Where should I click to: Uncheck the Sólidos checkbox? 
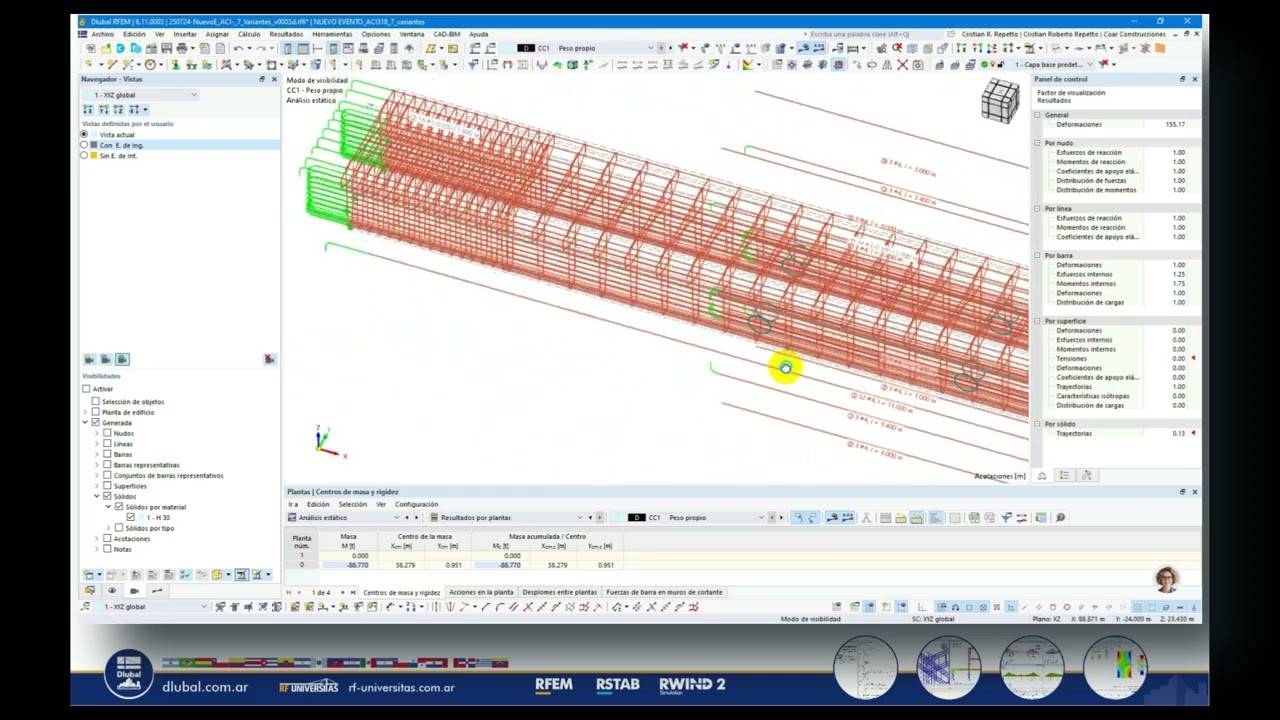[x=107, y=496]
